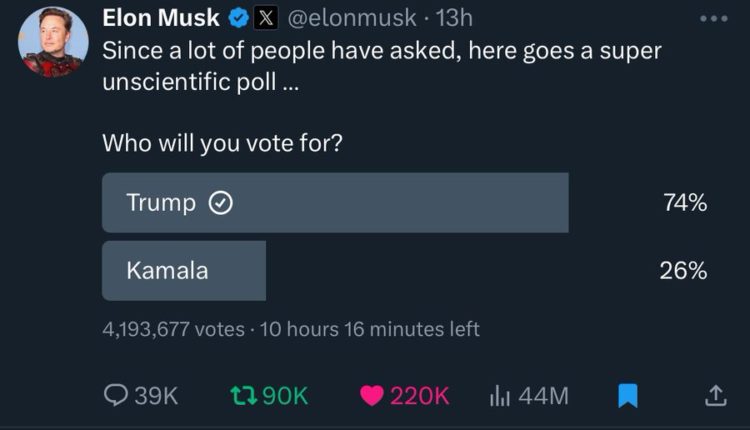Open the three-dot more options menu

coord(714,19)
